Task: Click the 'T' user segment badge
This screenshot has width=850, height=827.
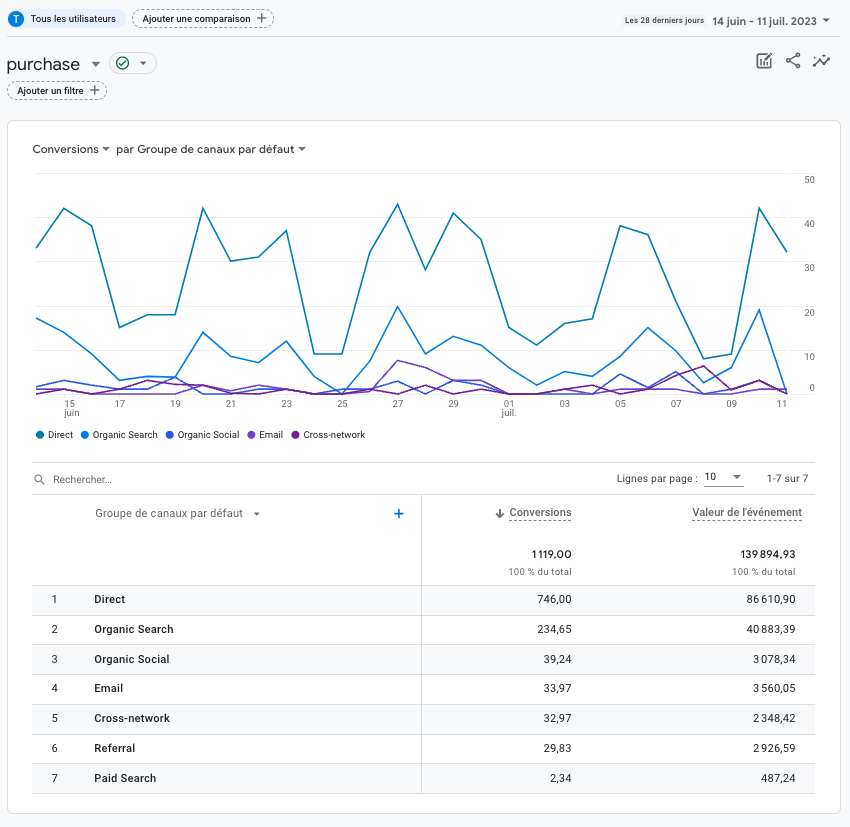Action: coord(16,19)
